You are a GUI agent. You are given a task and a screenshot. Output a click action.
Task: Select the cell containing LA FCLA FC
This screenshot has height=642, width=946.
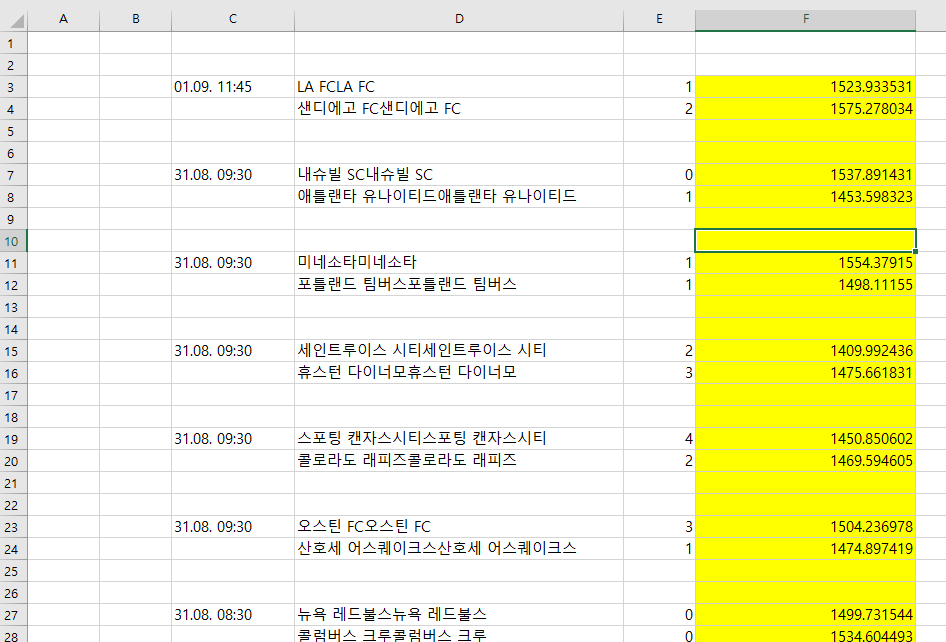click(x=459, y=87)
